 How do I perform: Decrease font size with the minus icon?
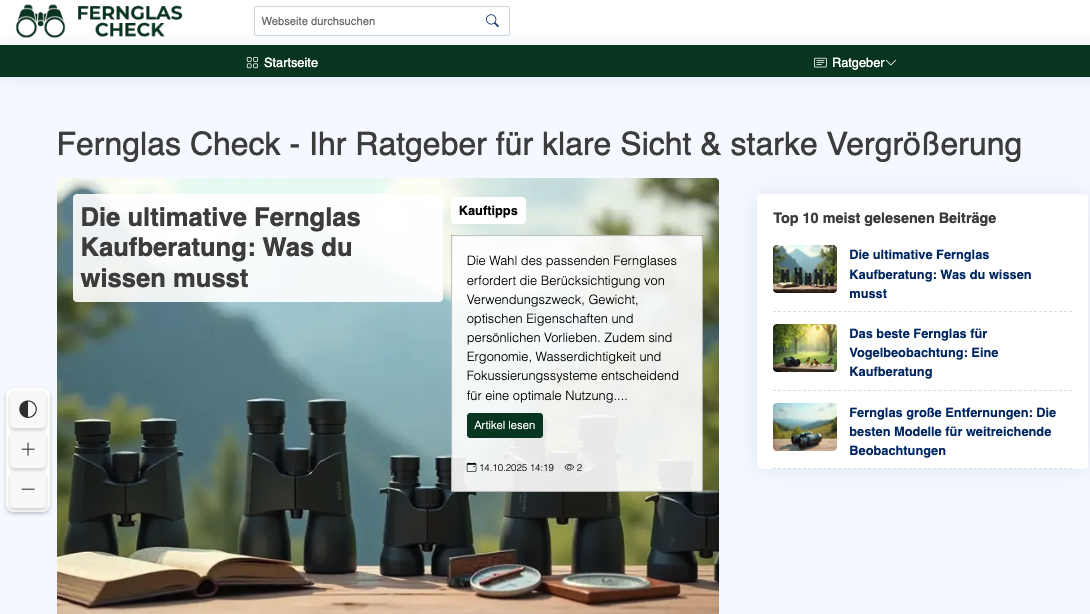pyautogui.click(x=28, y=490)
